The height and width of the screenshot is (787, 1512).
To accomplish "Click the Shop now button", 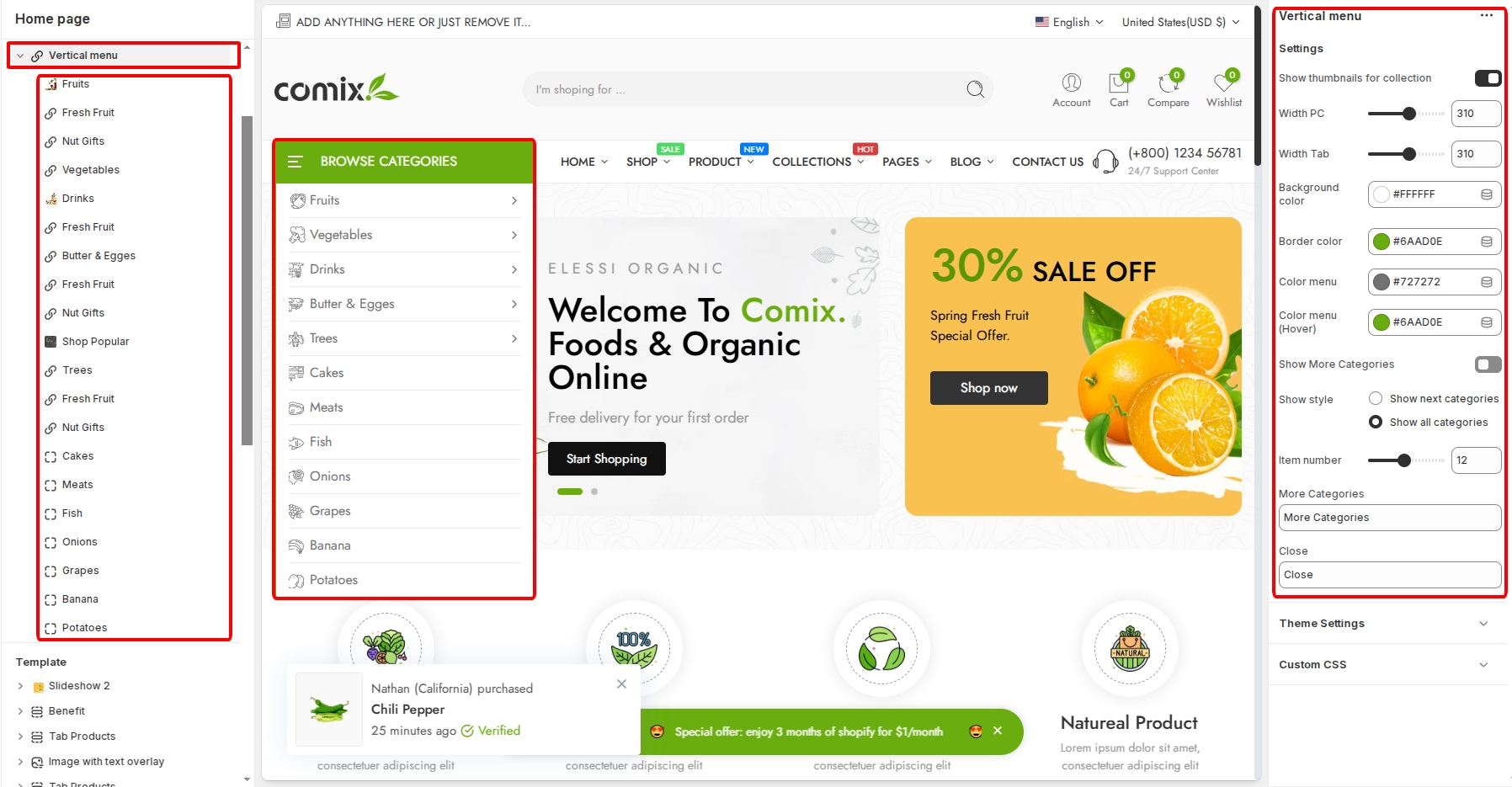I will (988, 388).
